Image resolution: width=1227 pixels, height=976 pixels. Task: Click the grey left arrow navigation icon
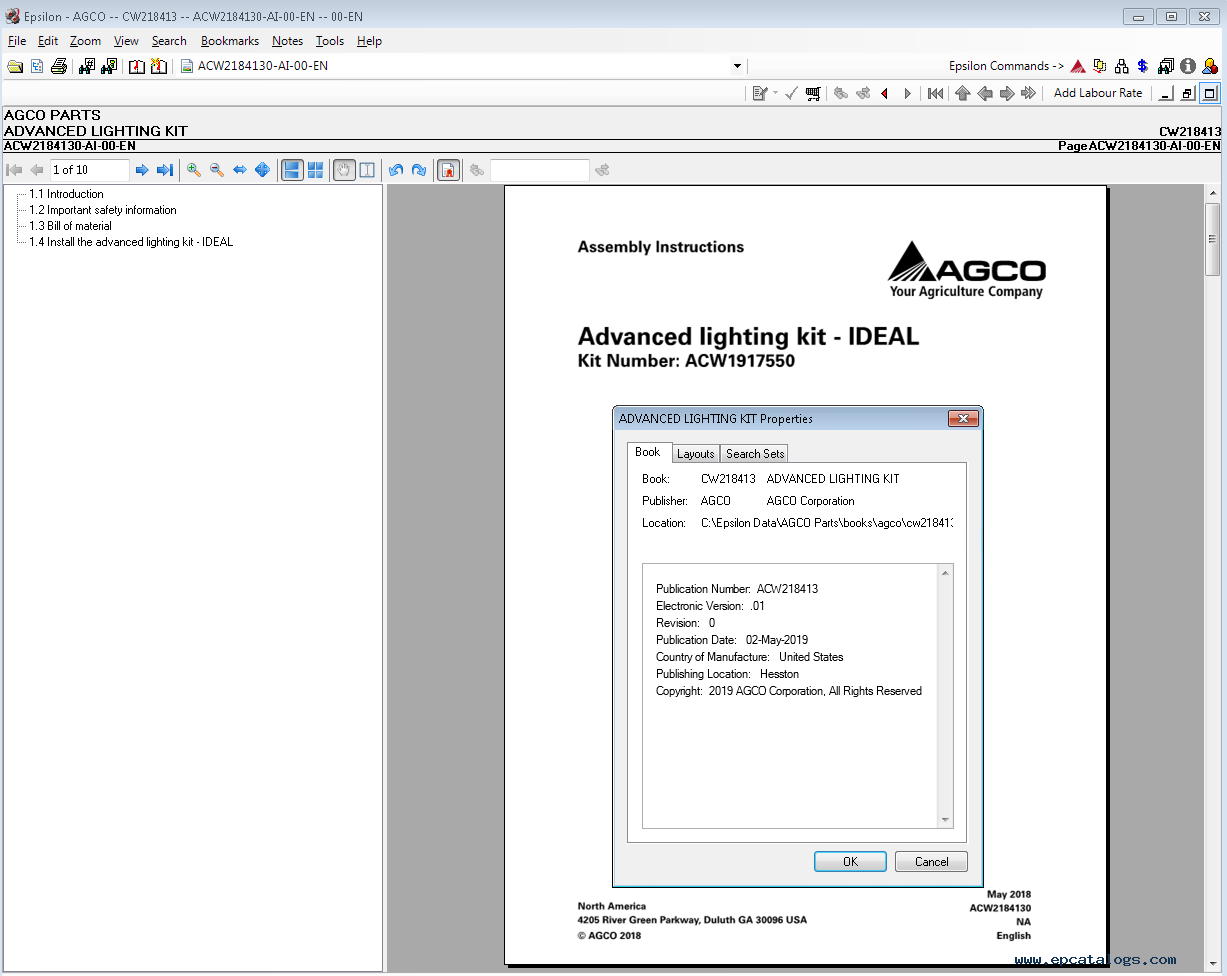pos(985,93)
